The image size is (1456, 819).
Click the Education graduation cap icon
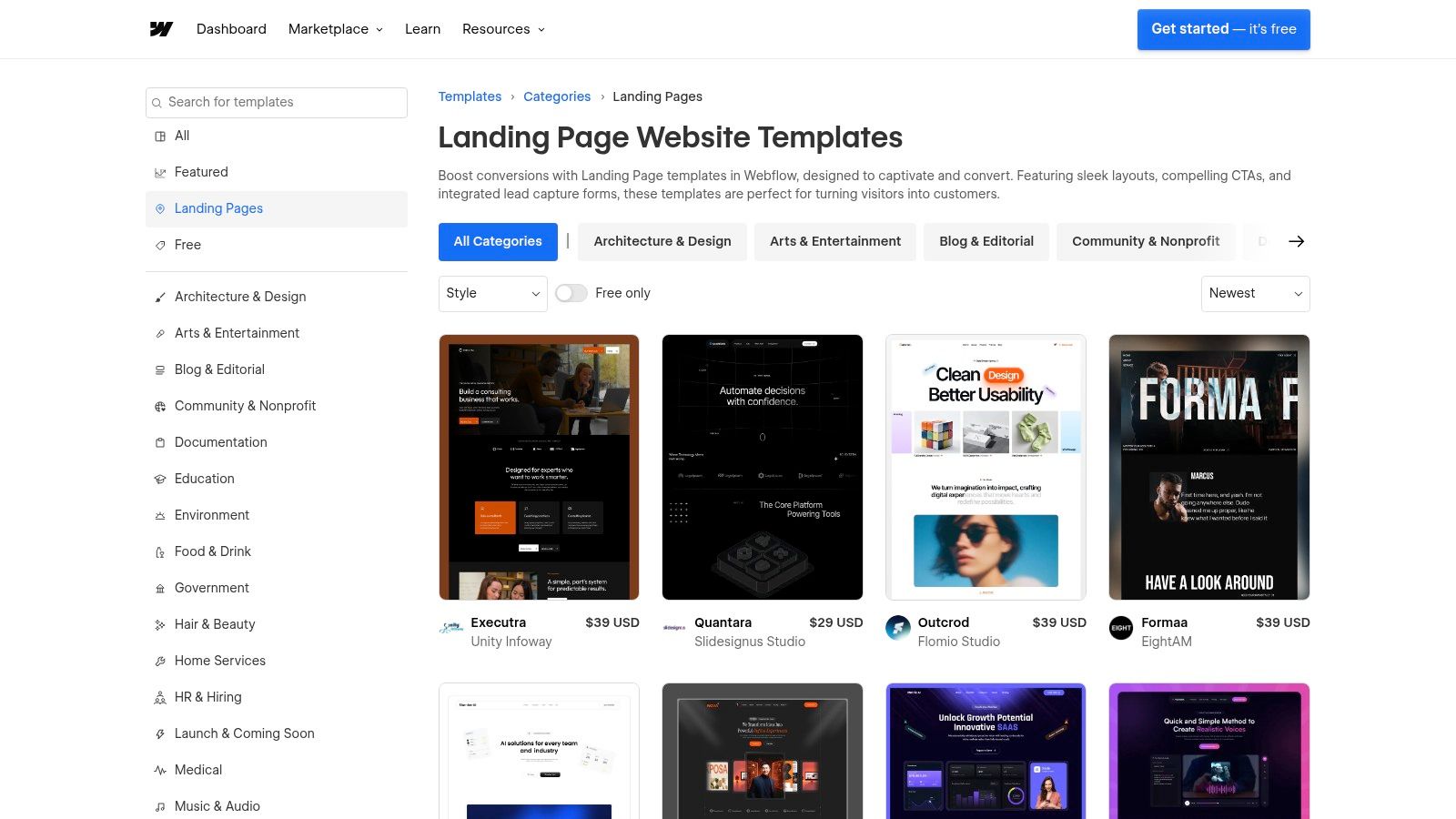(x=160, y=479)
